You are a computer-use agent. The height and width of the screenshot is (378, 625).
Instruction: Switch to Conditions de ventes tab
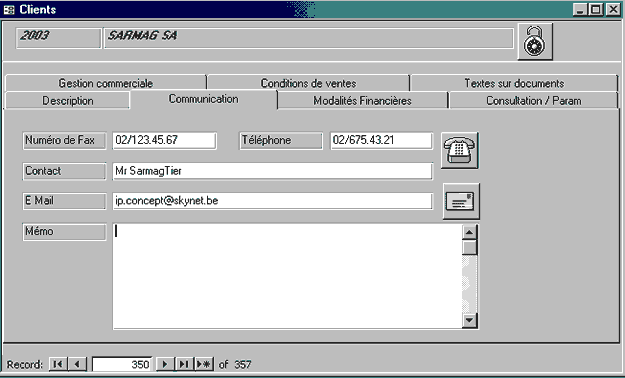(309, 83)
